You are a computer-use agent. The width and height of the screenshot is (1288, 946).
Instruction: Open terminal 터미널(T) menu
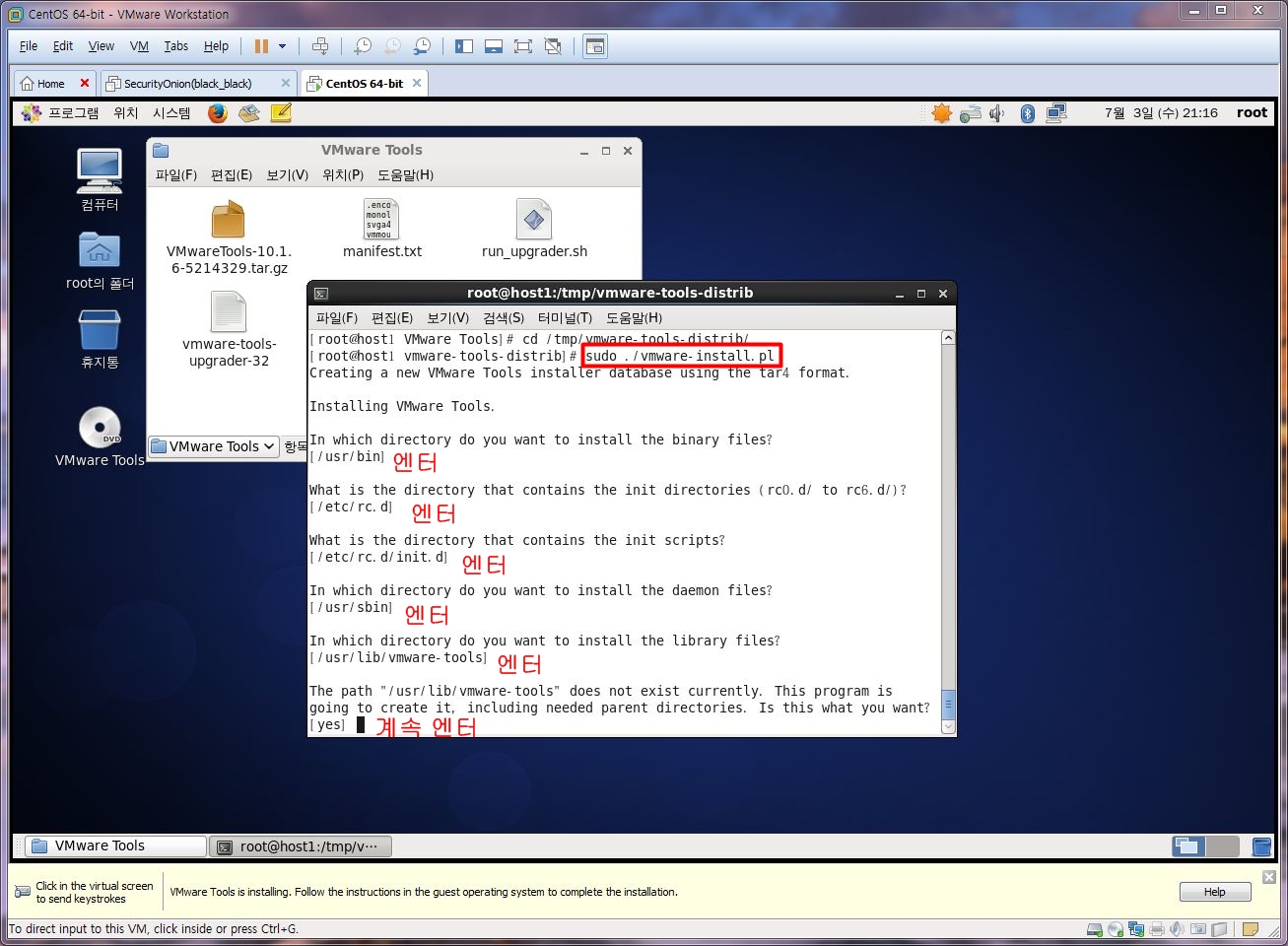coord(565,318)
